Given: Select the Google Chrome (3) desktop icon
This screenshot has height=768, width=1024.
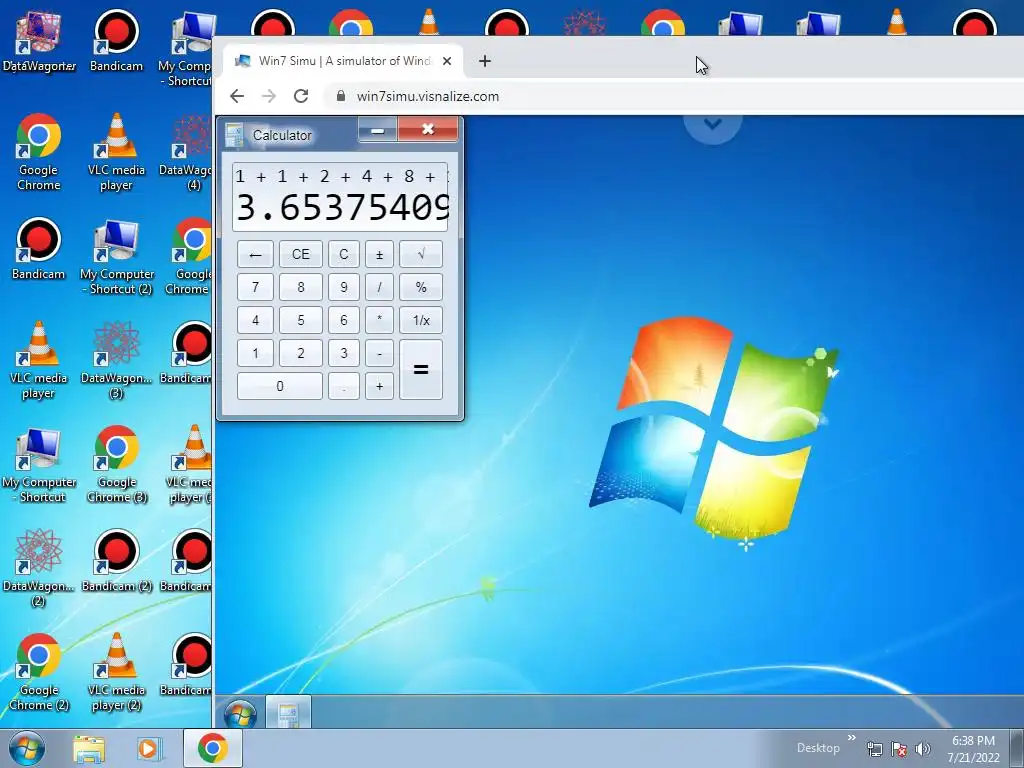Looking at the screenshot, I should [x=117, y=464].
